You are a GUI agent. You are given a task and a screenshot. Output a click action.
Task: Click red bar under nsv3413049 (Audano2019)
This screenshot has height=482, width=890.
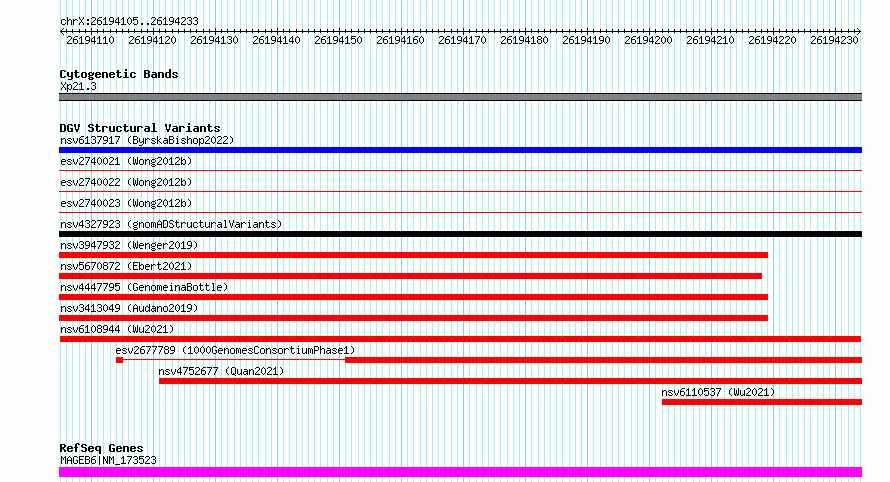pyautogui.click(x=413, y=318)
